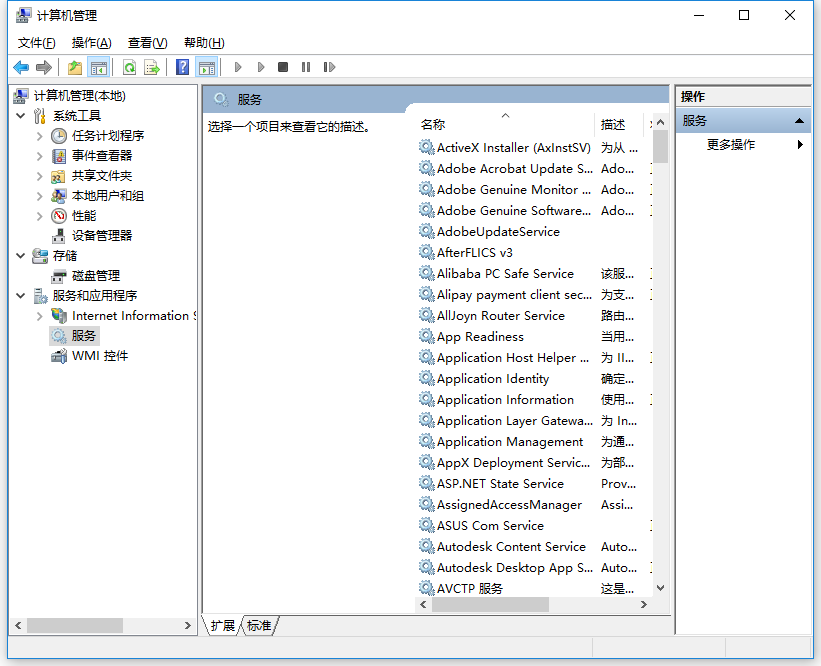Image resolution: width=821 pixels, height=666 pixels.
Task: Click gear icon of ActiveX Installer service
Action: click(x=427, y=148)
